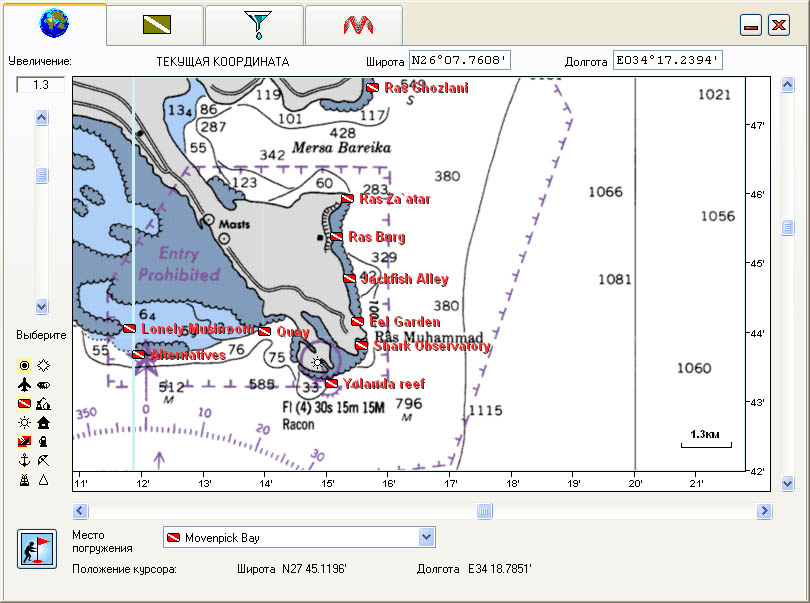Viewport: 810px width, 603px height.
Task: Select the triangle marker type
Action: tap(43, 480)
